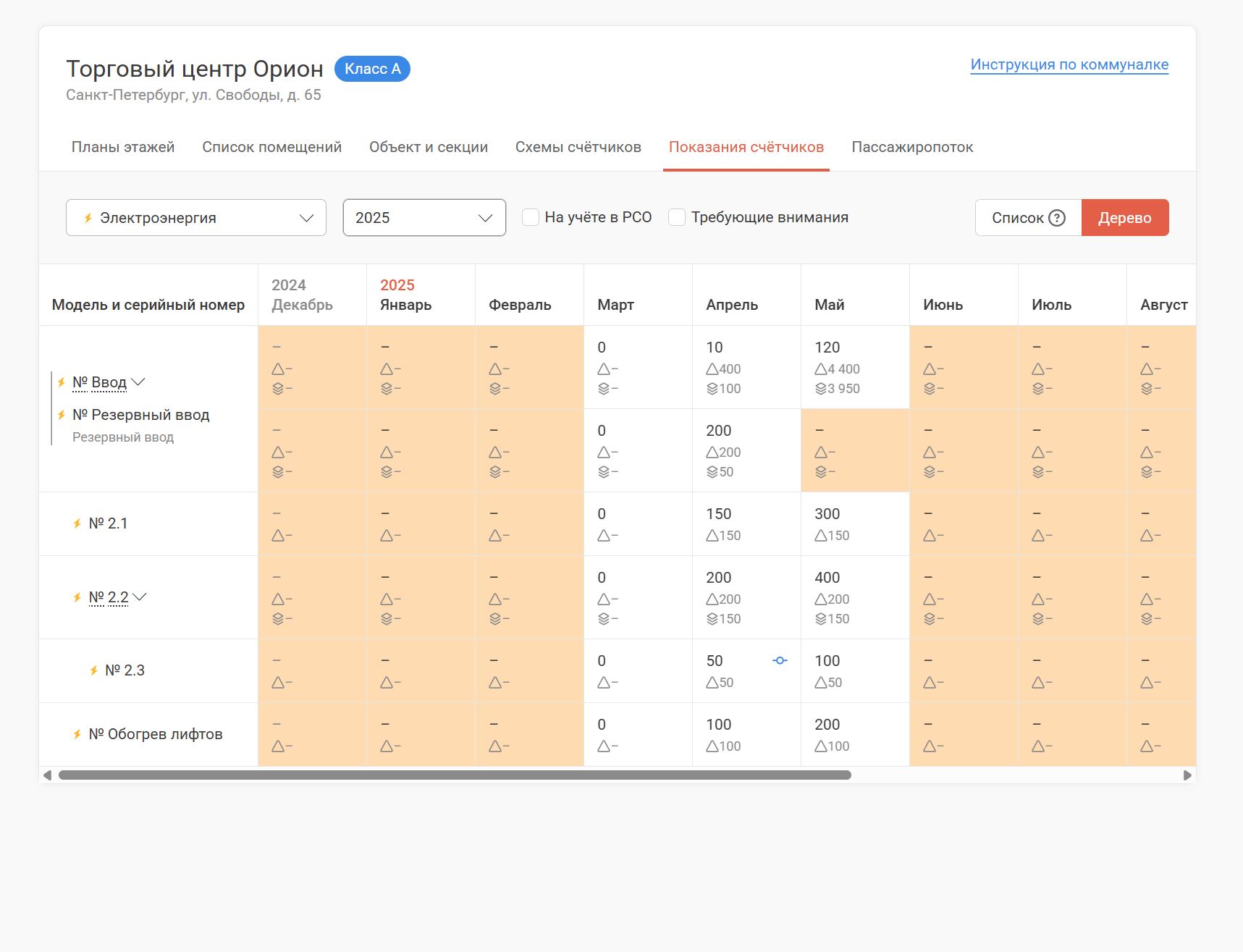The image size is (1243, 952).
Task: Click the blue link icon in № 2.3 April cell
Action: 780,660
